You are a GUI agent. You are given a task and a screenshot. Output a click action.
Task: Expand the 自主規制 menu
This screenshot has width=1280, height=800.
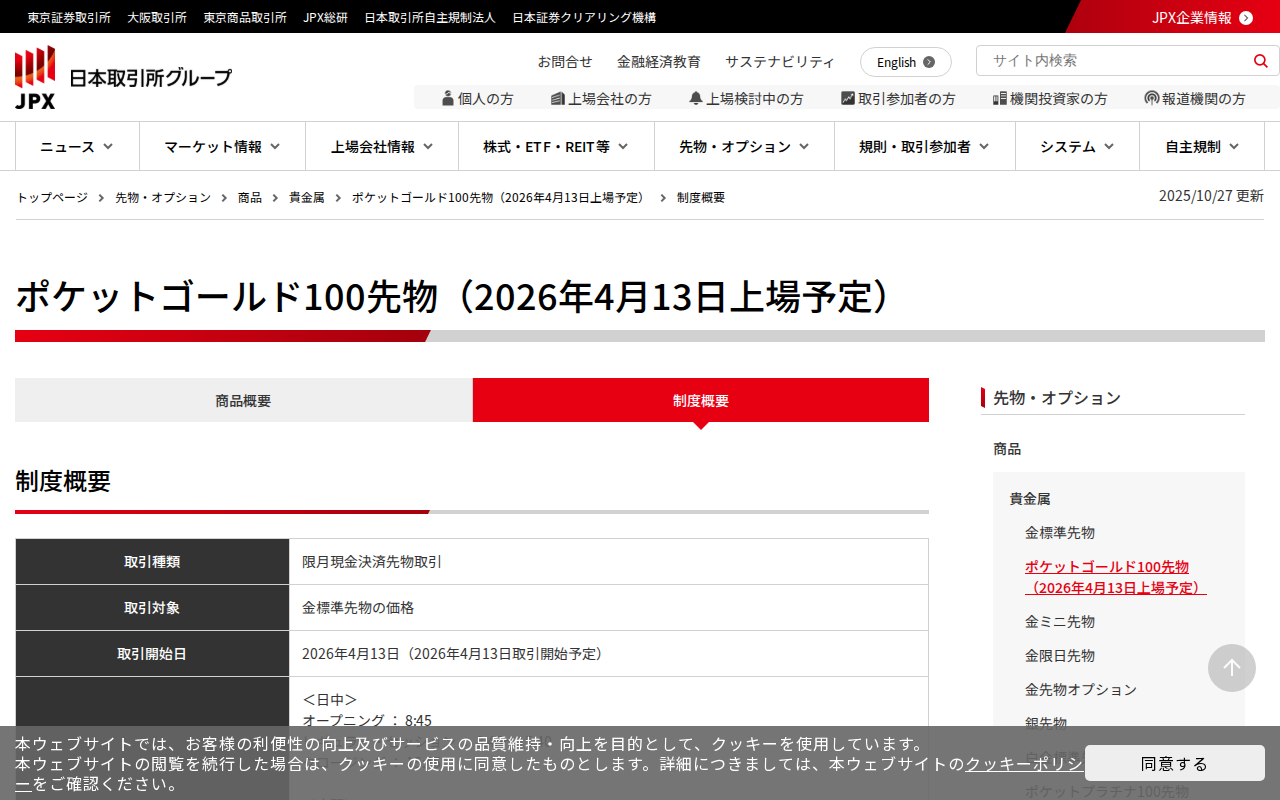click(1202, 146)
